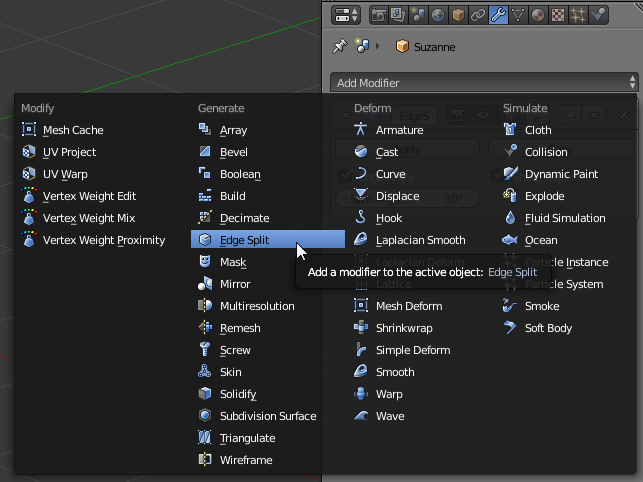643x482 pixels.
Task: Add the Hook modifier
Action: click(x=422, y=218)
